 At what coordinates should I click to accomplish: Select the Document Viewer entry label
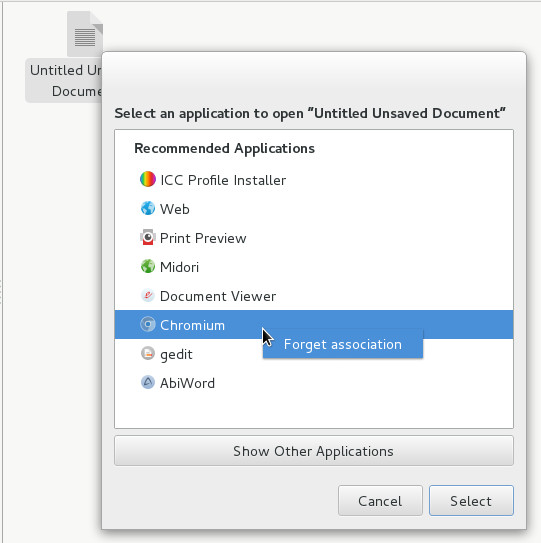pos(218,296)
